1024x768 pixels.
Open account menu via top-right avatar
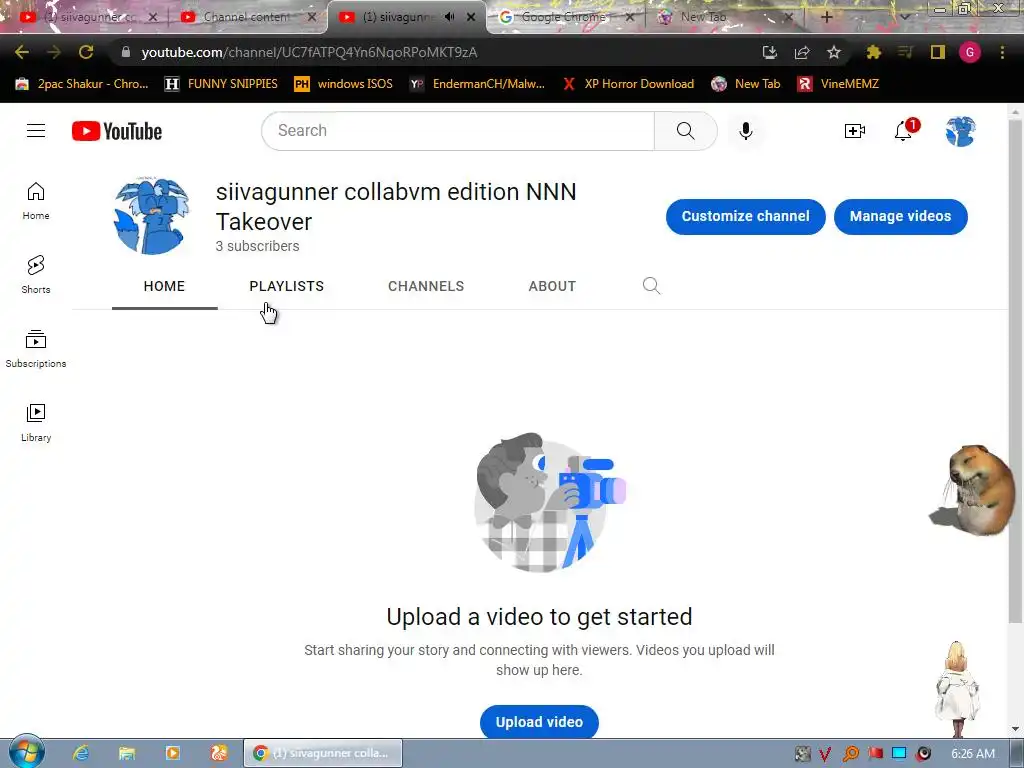[961, 131]
